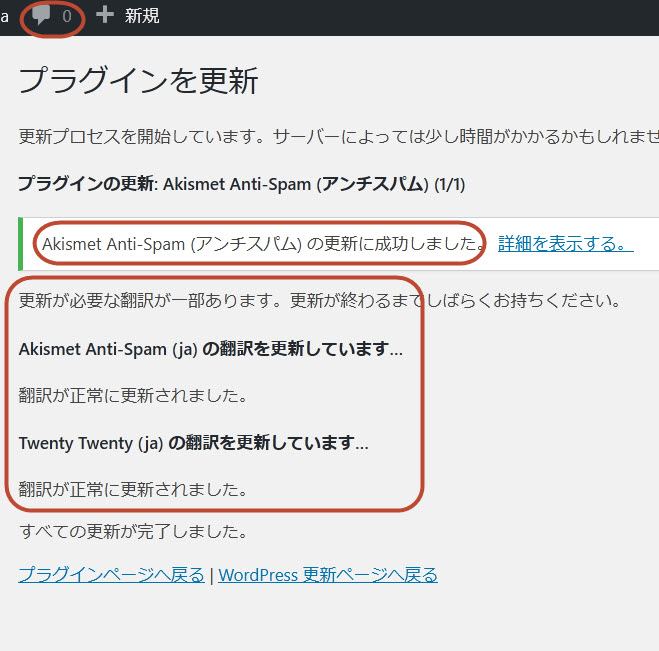The image size is (659, 651).
Task: Click the すべての更新が完了しました。 text
Action: click(133, 532)
